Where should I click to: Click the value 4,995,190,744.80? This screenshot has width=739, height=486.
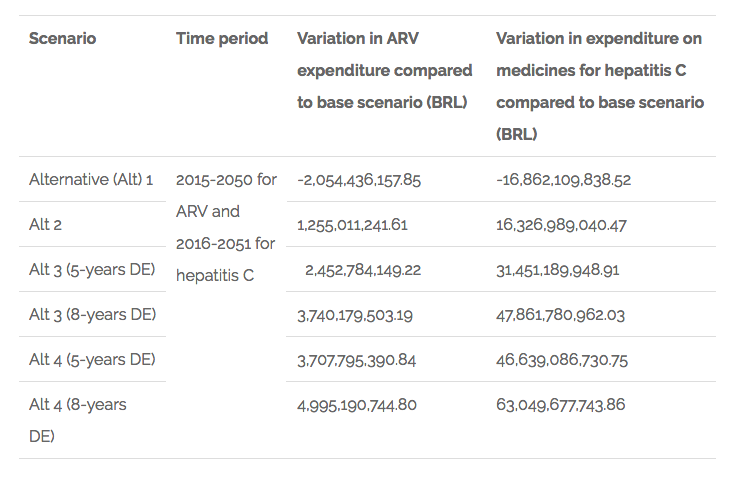click(x=356, y=405)
